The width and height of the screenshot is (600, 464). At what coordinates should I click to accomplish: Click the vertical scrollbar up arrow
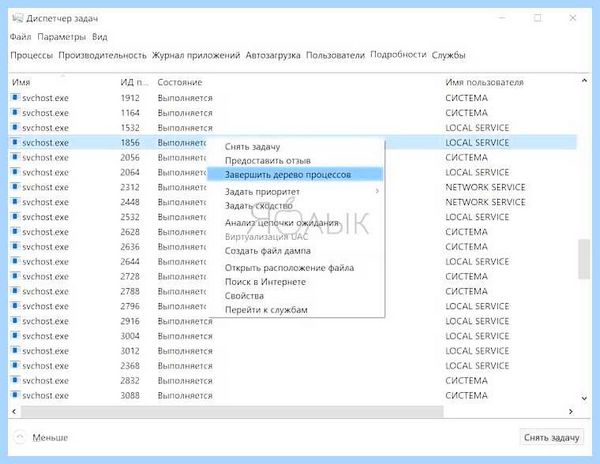click(584, 81)
